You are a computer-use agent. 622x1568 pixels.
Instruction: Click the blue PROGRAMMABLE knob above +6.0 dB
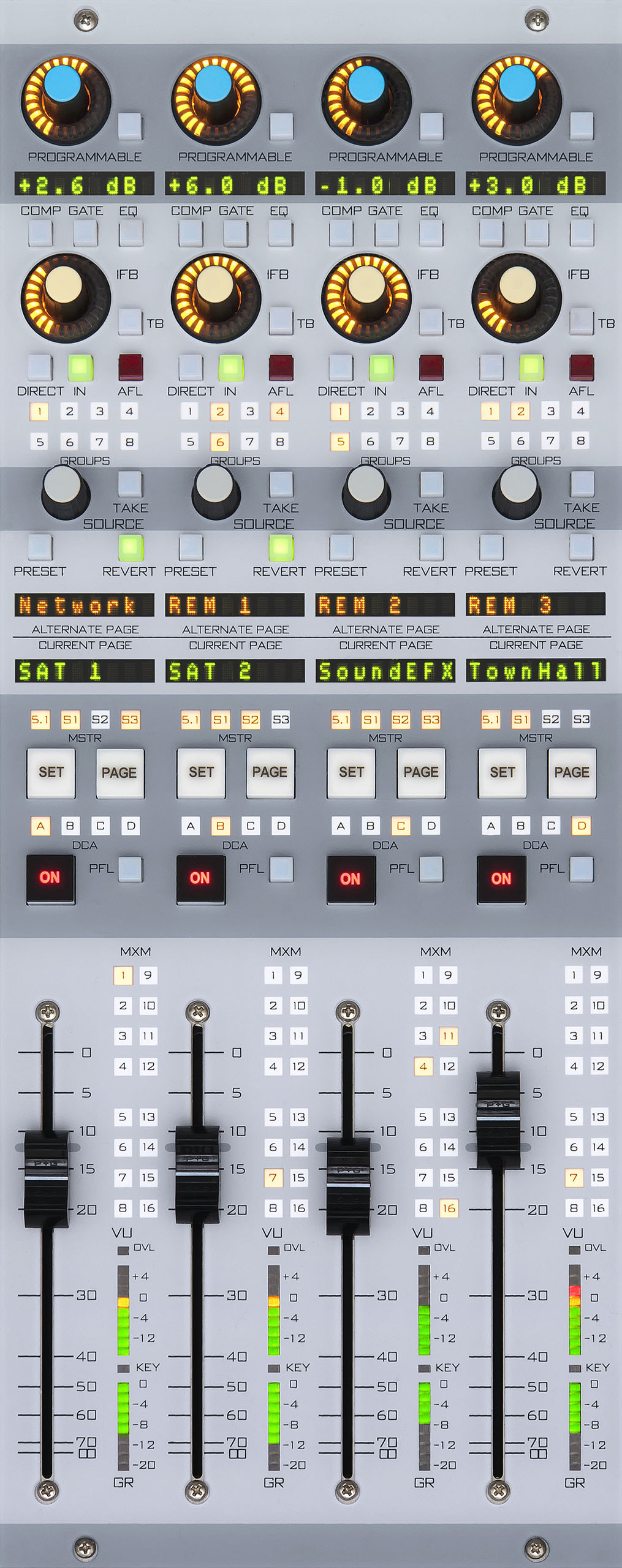213,84
